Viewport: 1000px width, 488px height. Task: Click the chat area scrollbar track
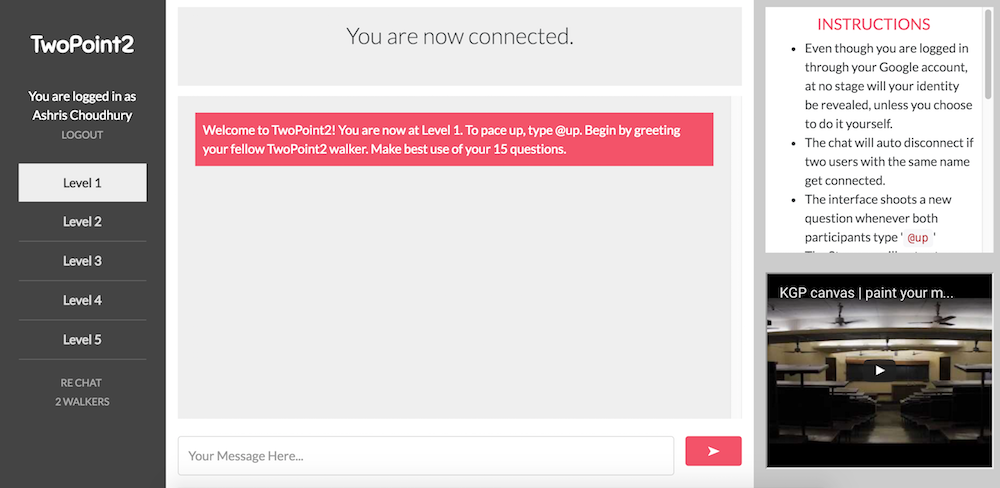tap(737, 257)
